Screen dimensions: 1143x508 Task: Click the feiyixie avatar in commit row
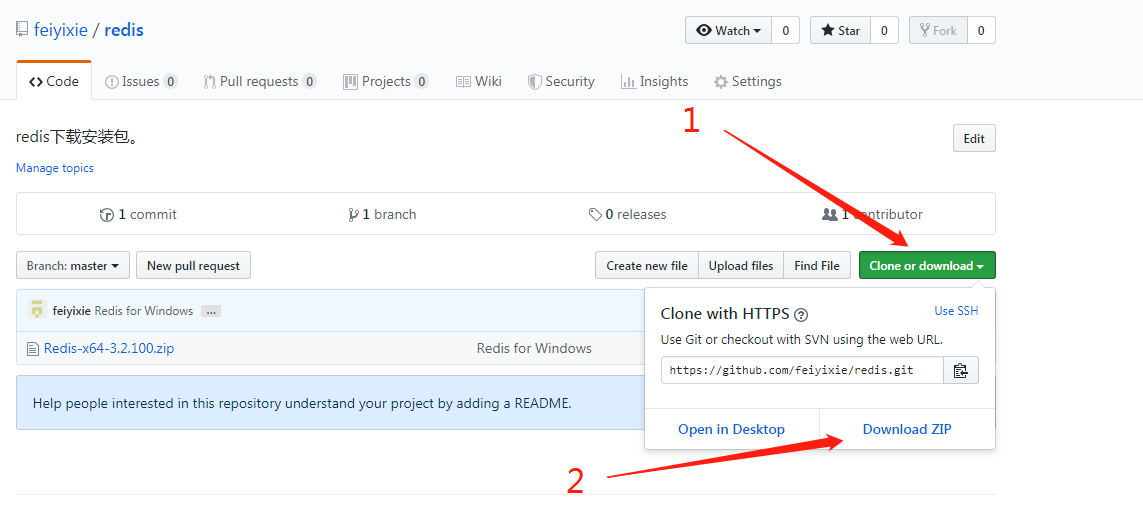(37, 310)
